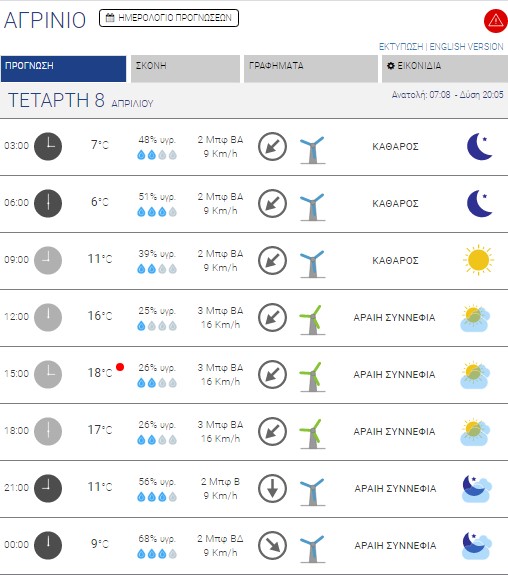The height and width of the screenshot is (575, 508).
Task: Click the sun icon for 09:00
Action: click(478, 260)
